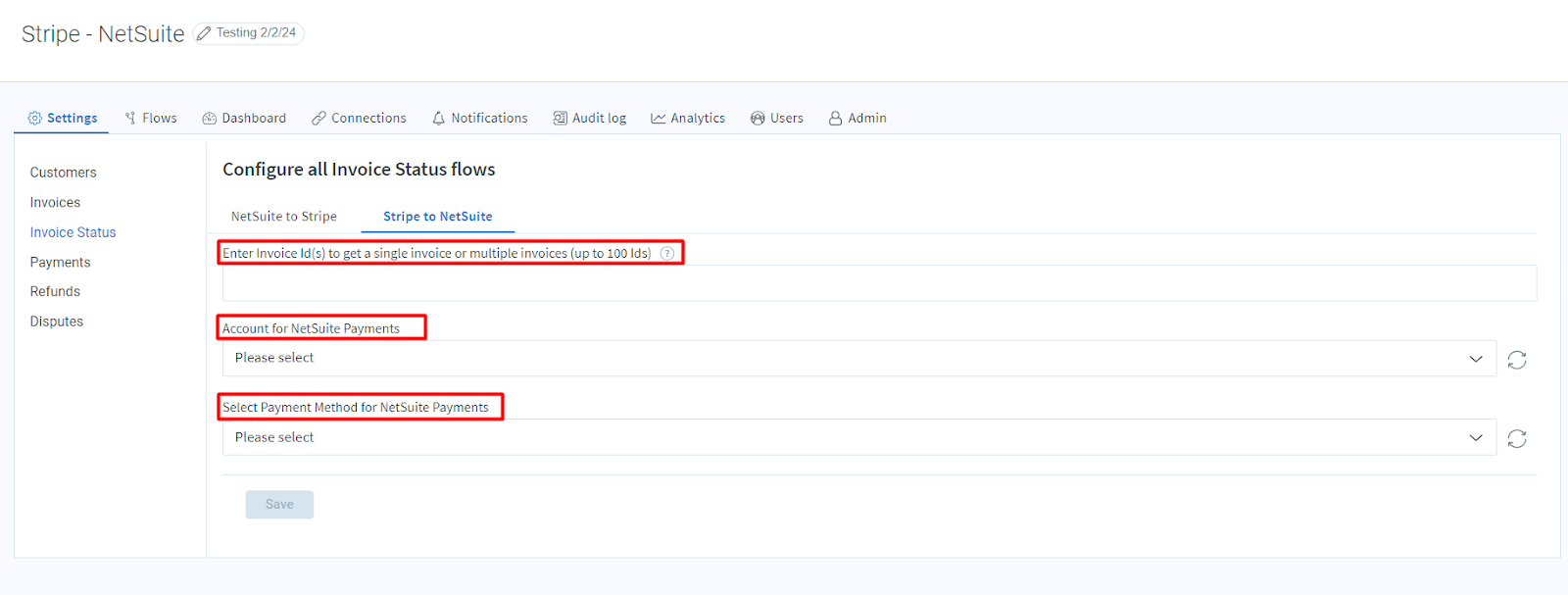
Task: Open Refunds in the settings sidebar
Action: pyautogui.click(x=55, y=291)
